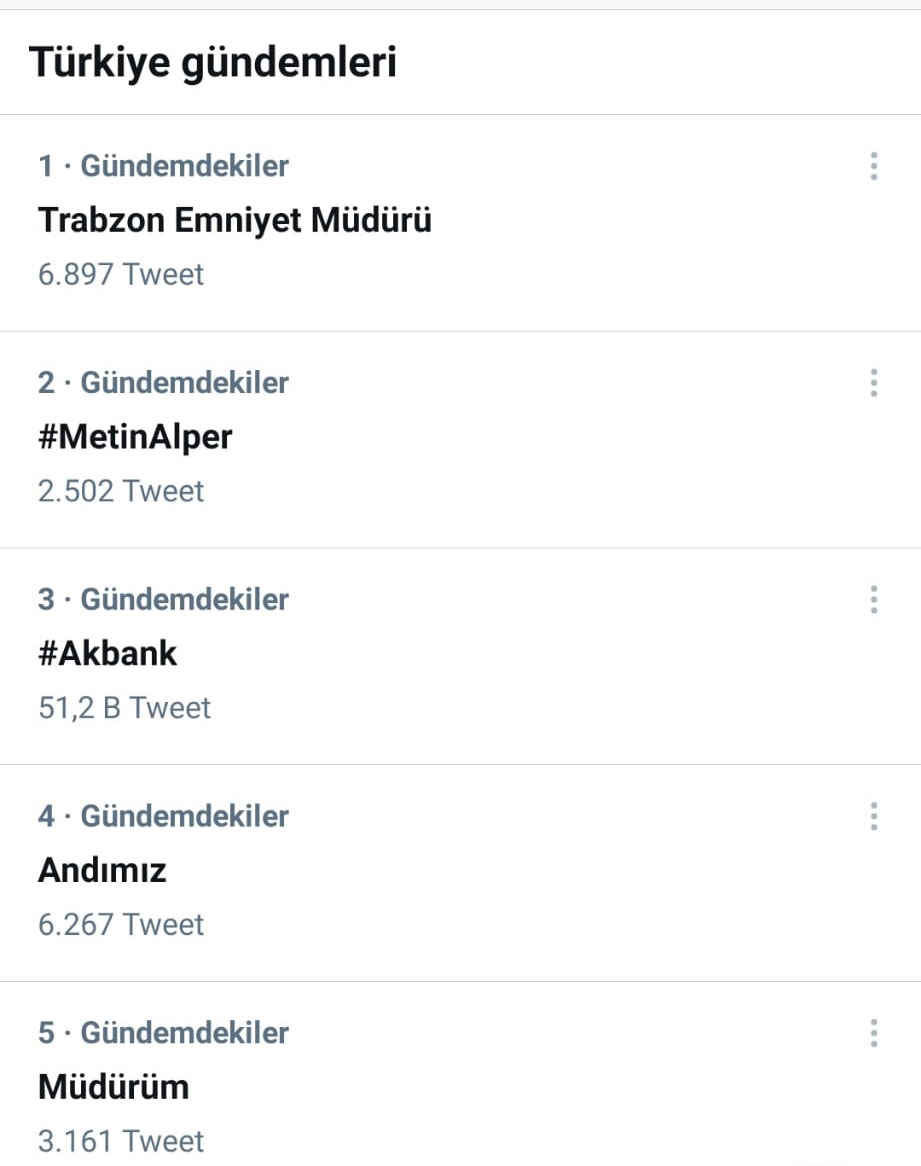Image resolution: width=921 pixels, height=1166 pixels.
Task: Open the #MetinAlper hashtag trend
Action: click(x=135, y=437)
